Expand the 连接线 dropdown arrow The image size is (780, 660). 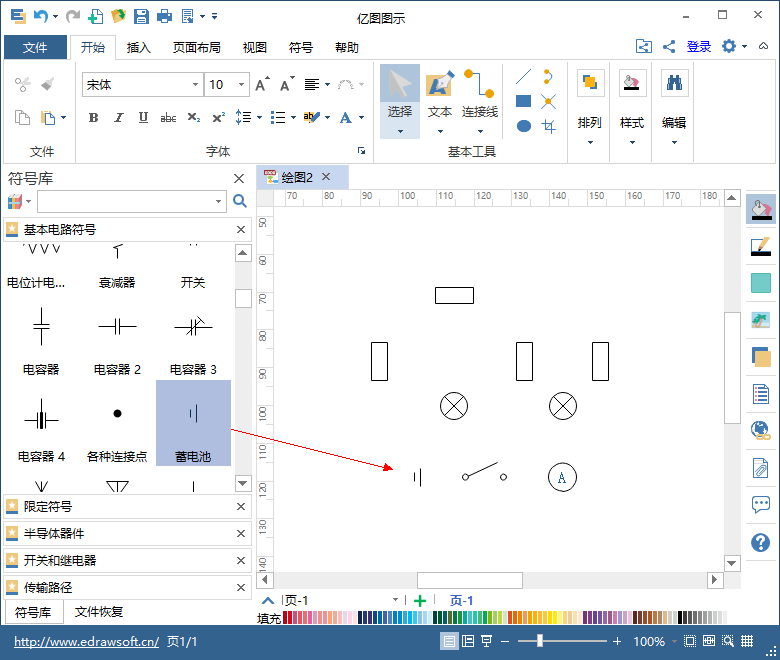(x=480, y=132)
